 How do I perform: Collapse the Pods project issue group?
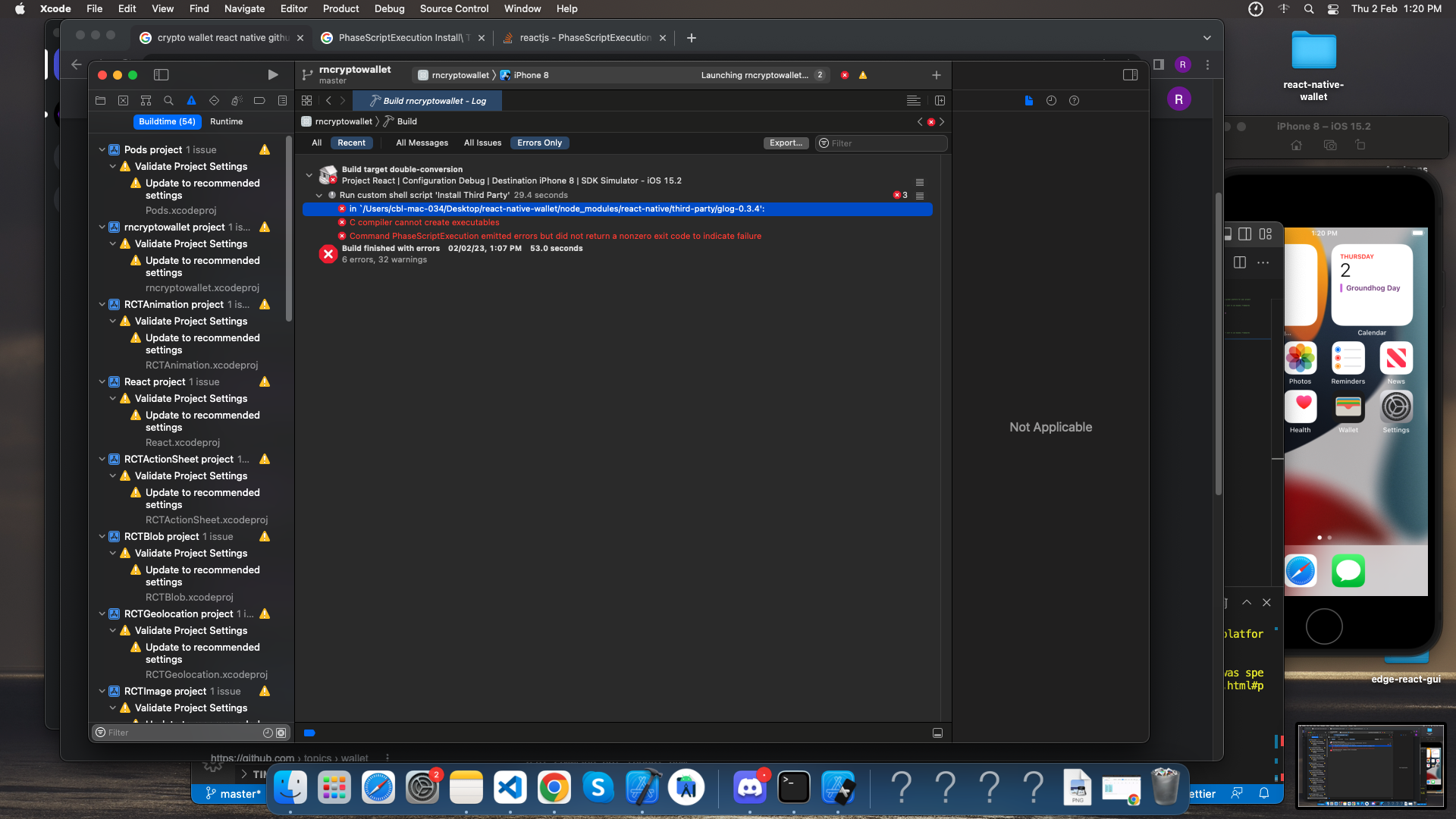[102, 149]
